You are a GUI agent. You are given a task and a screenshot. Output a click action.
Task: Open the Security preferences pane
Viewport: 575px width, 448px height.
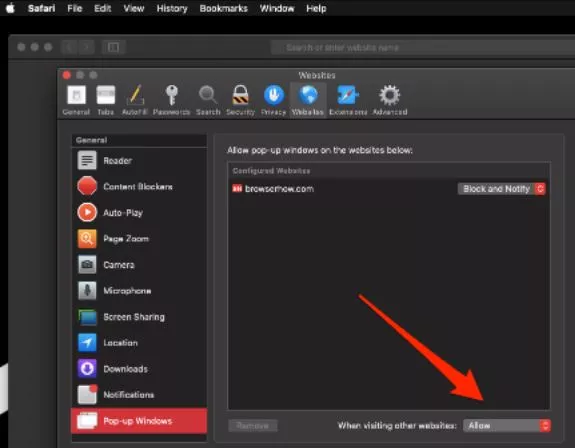pyautogui.click(x=241, y=100)
